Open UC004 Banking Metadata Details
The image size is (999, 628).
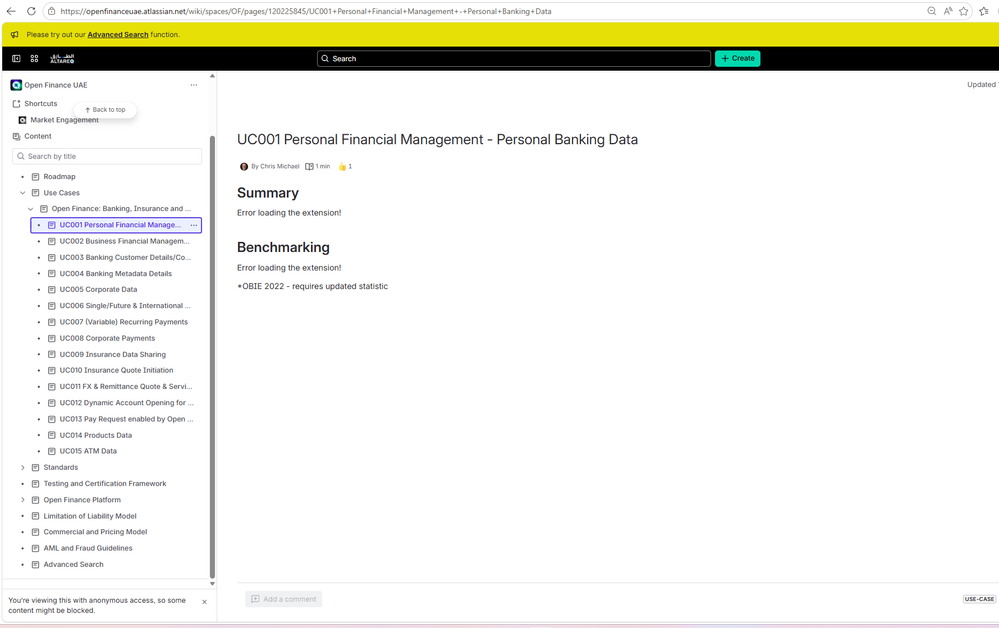pyautogui.click(x=115, y=273)
